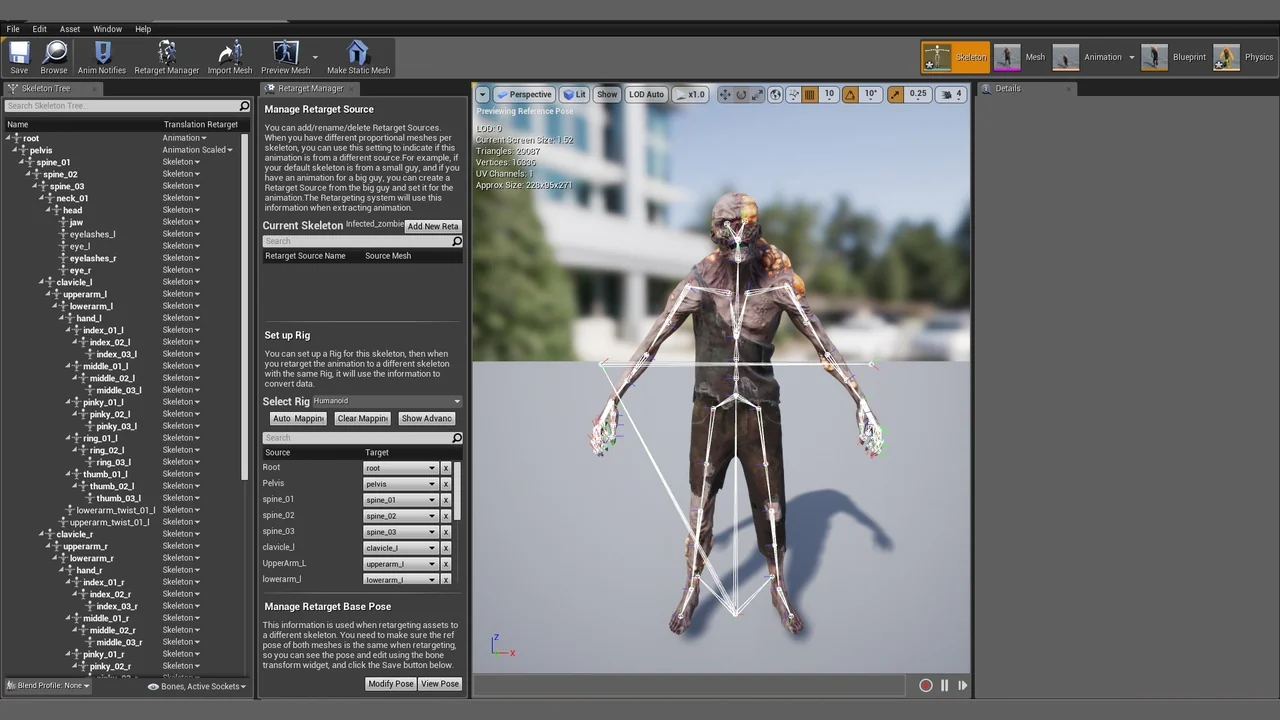Viewport: 1280px width, 720px height.
Task: Pause the viewport preview playback
Action: click(944, 685)
